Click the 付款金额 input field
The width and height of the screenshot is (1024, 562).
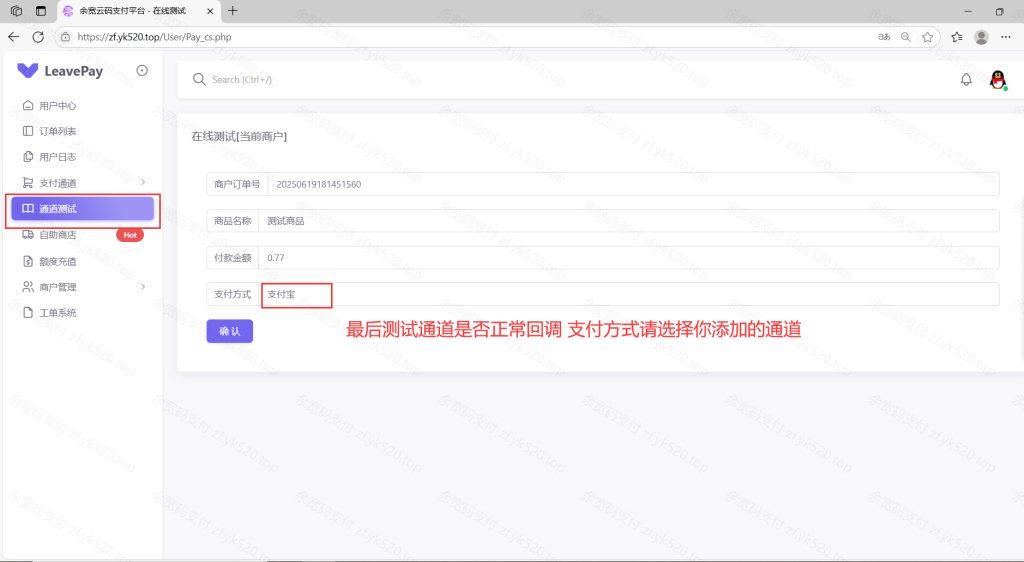(628, 258)
